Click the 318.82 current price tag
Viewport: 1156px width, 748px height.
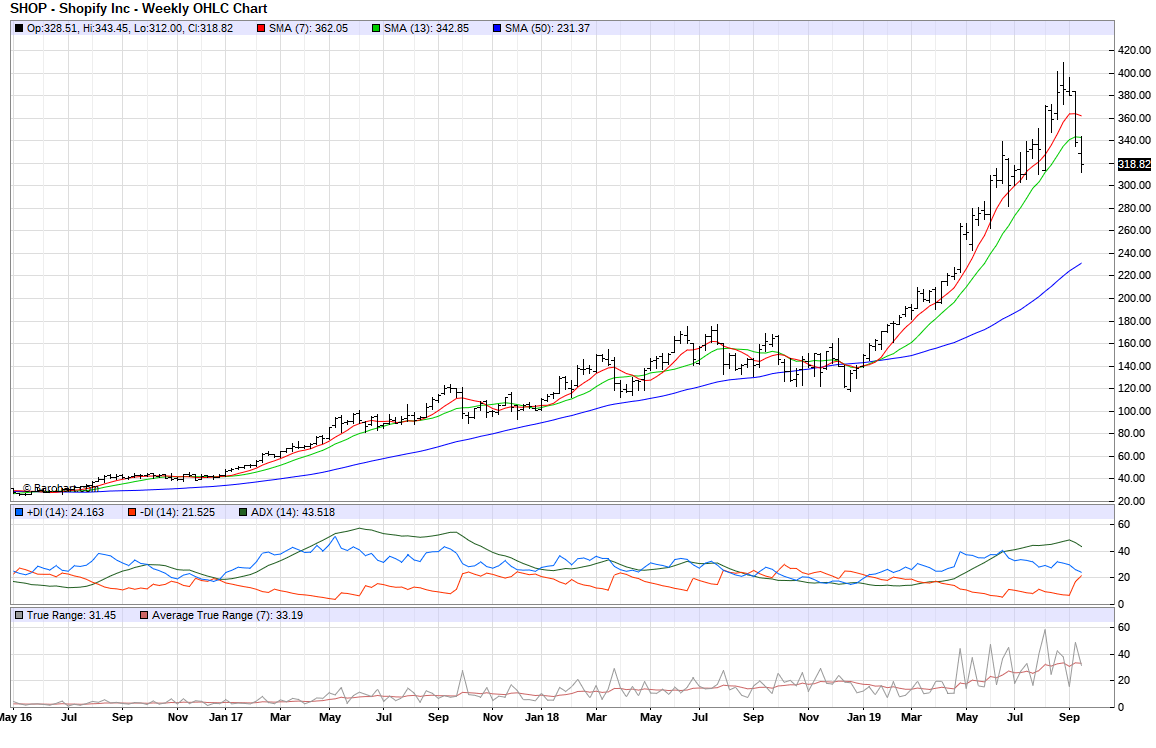[1133, 164]
